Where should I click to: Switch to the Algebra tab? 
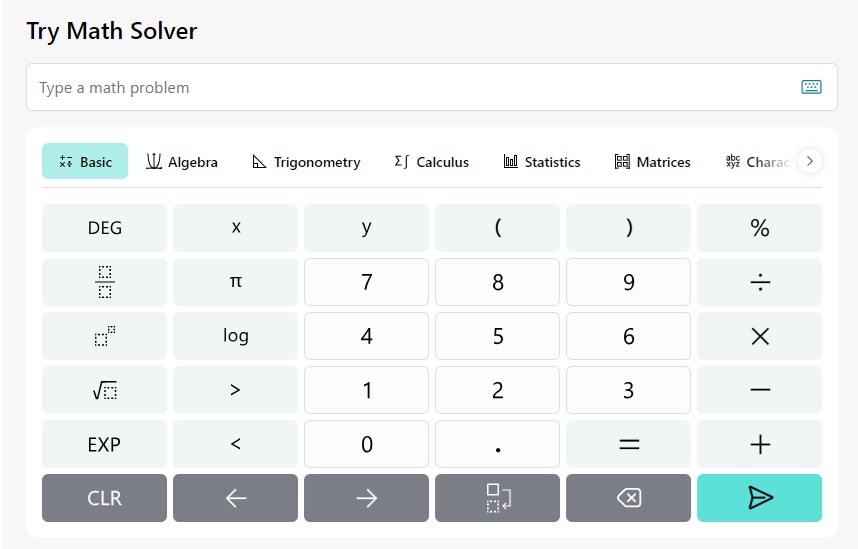click(x=182, y=161)
